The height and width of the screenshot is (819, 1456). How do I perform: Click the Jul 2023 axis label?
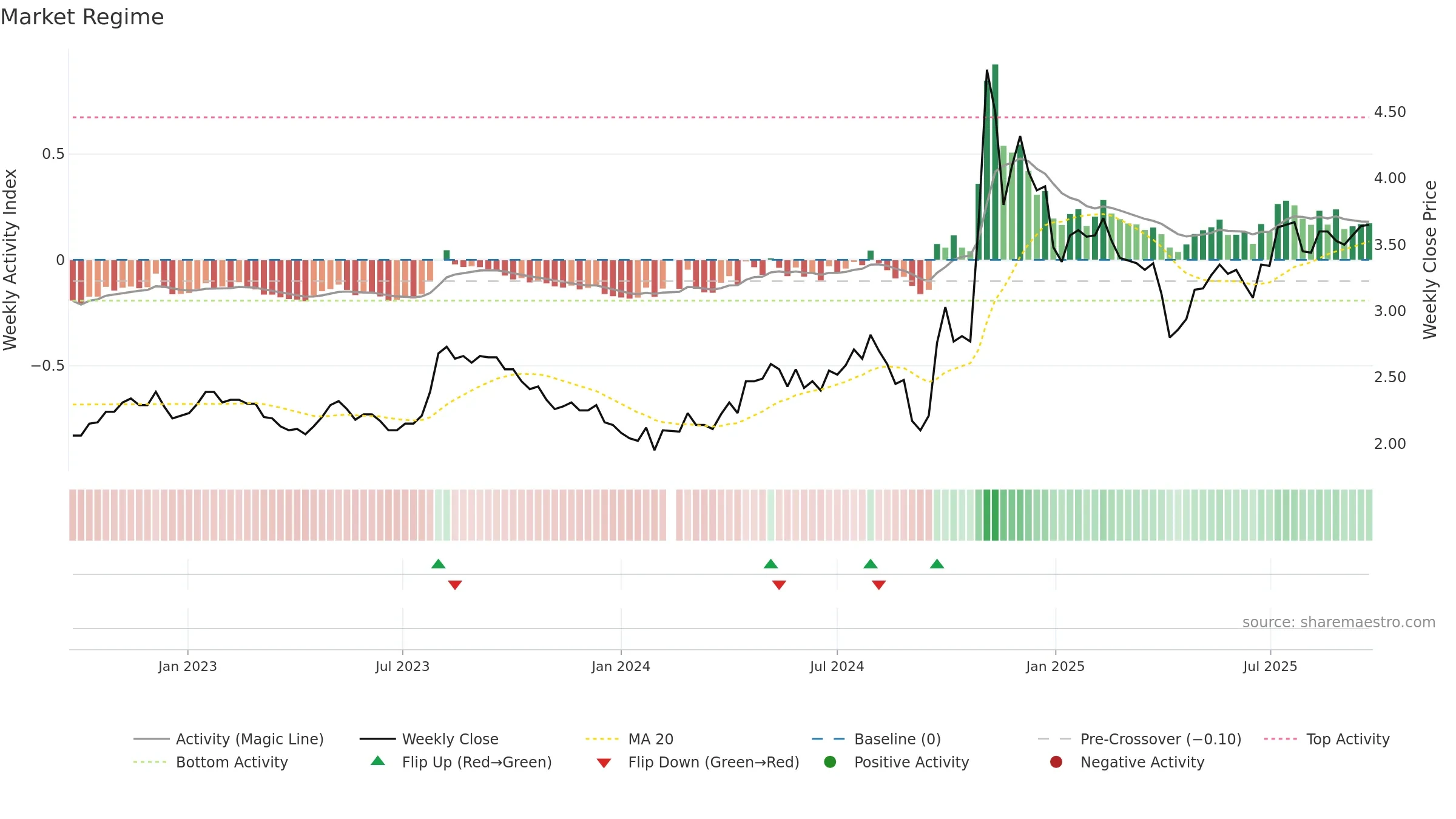tap(402, 666)
